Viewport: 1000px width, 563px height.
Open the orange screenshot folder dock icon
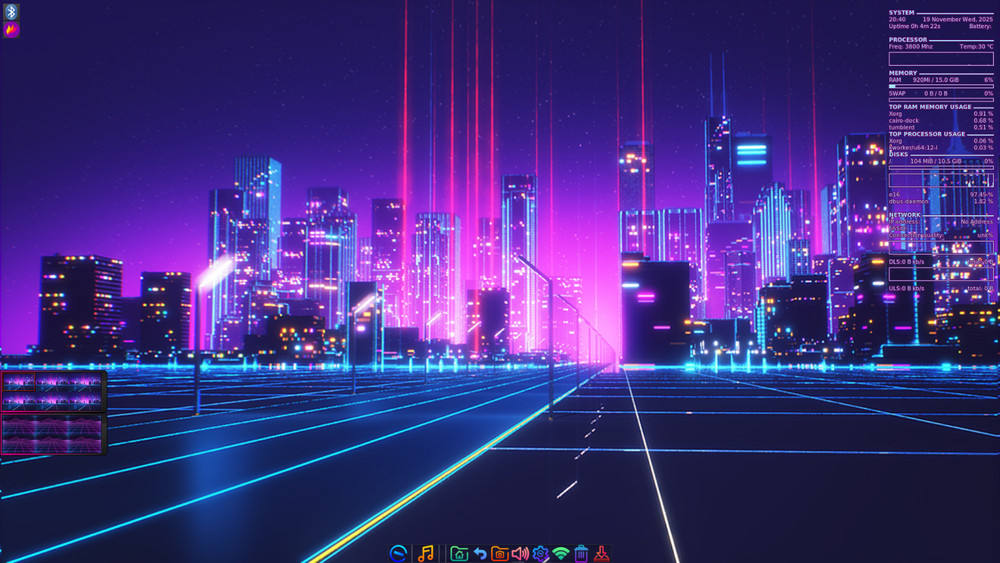(500, 553)
